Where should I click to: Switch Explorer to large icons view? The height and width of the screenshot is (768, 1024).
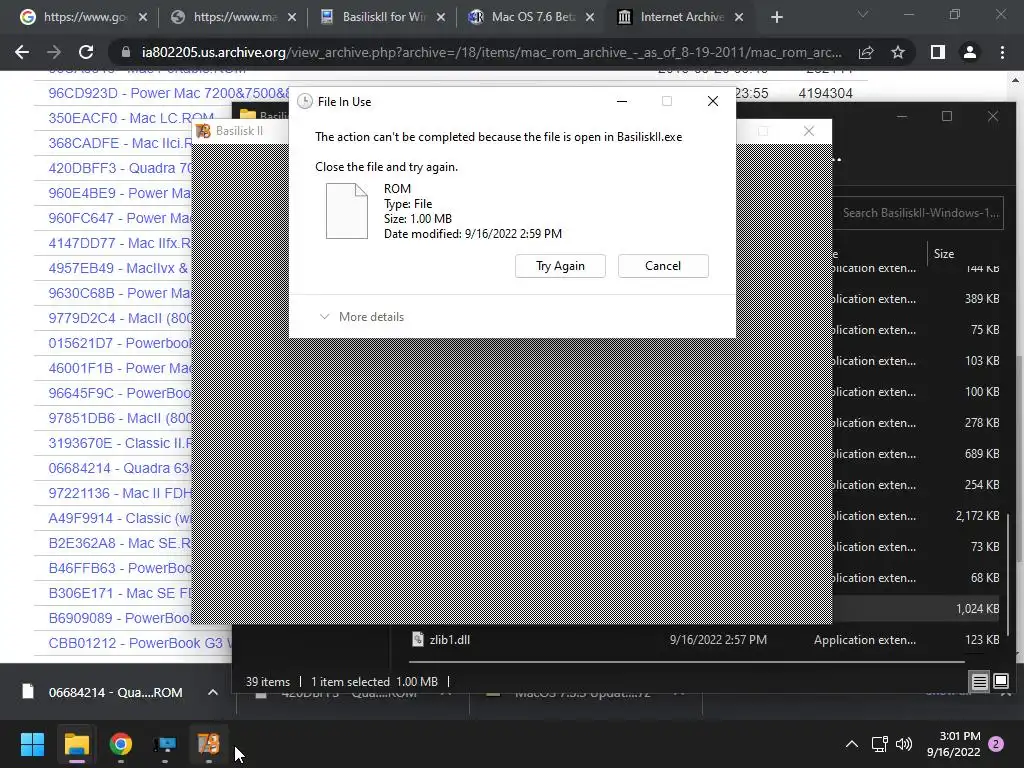1000,682
